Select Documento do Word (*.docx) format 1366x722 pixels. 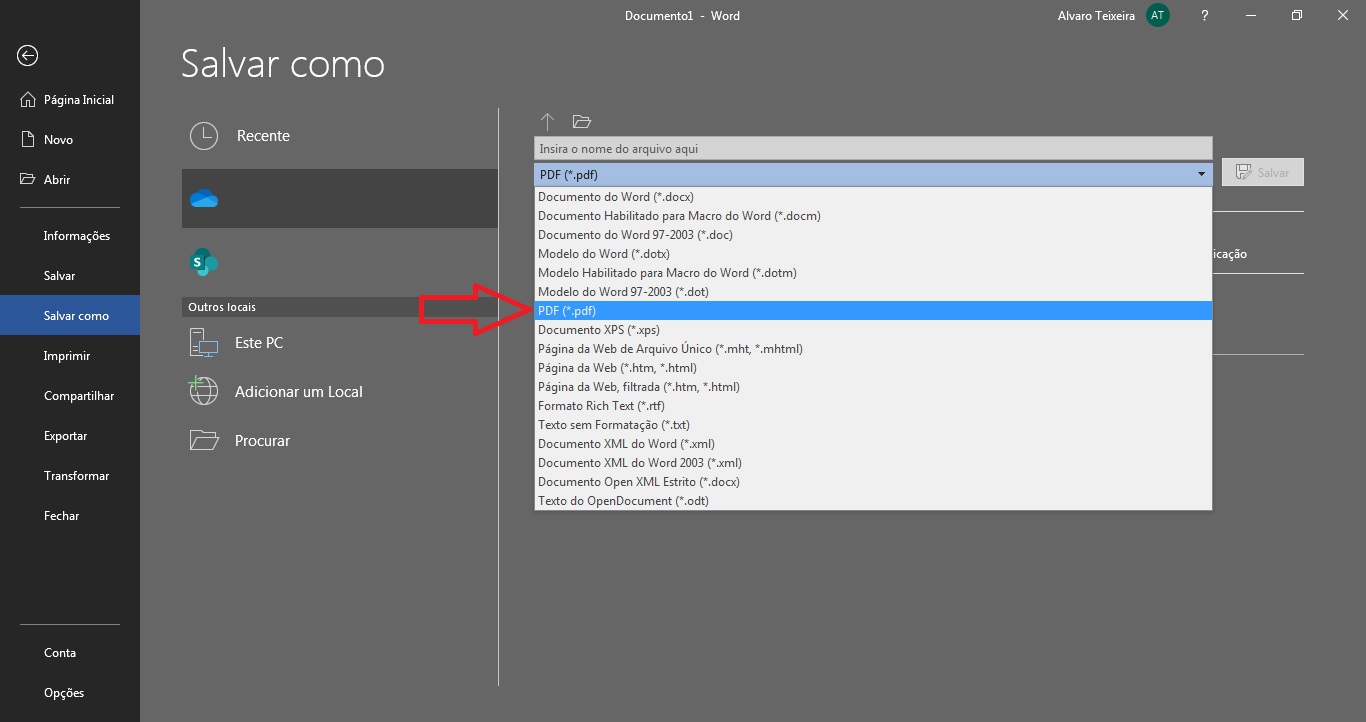point(614,196)
